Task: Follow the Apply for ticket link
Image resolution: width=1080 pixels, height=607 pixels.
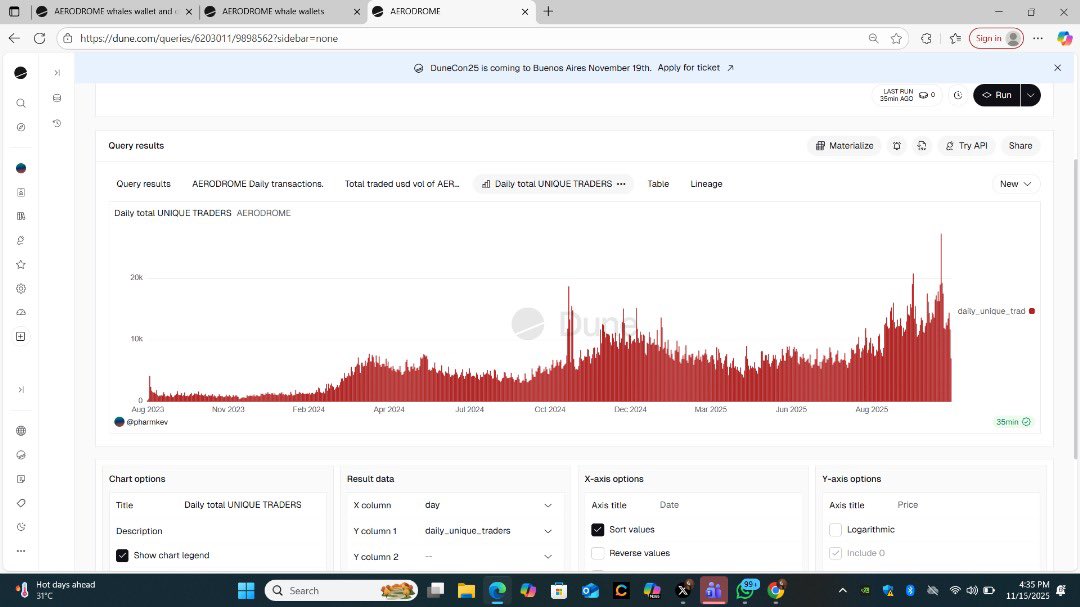Action: tap(695, 68)
